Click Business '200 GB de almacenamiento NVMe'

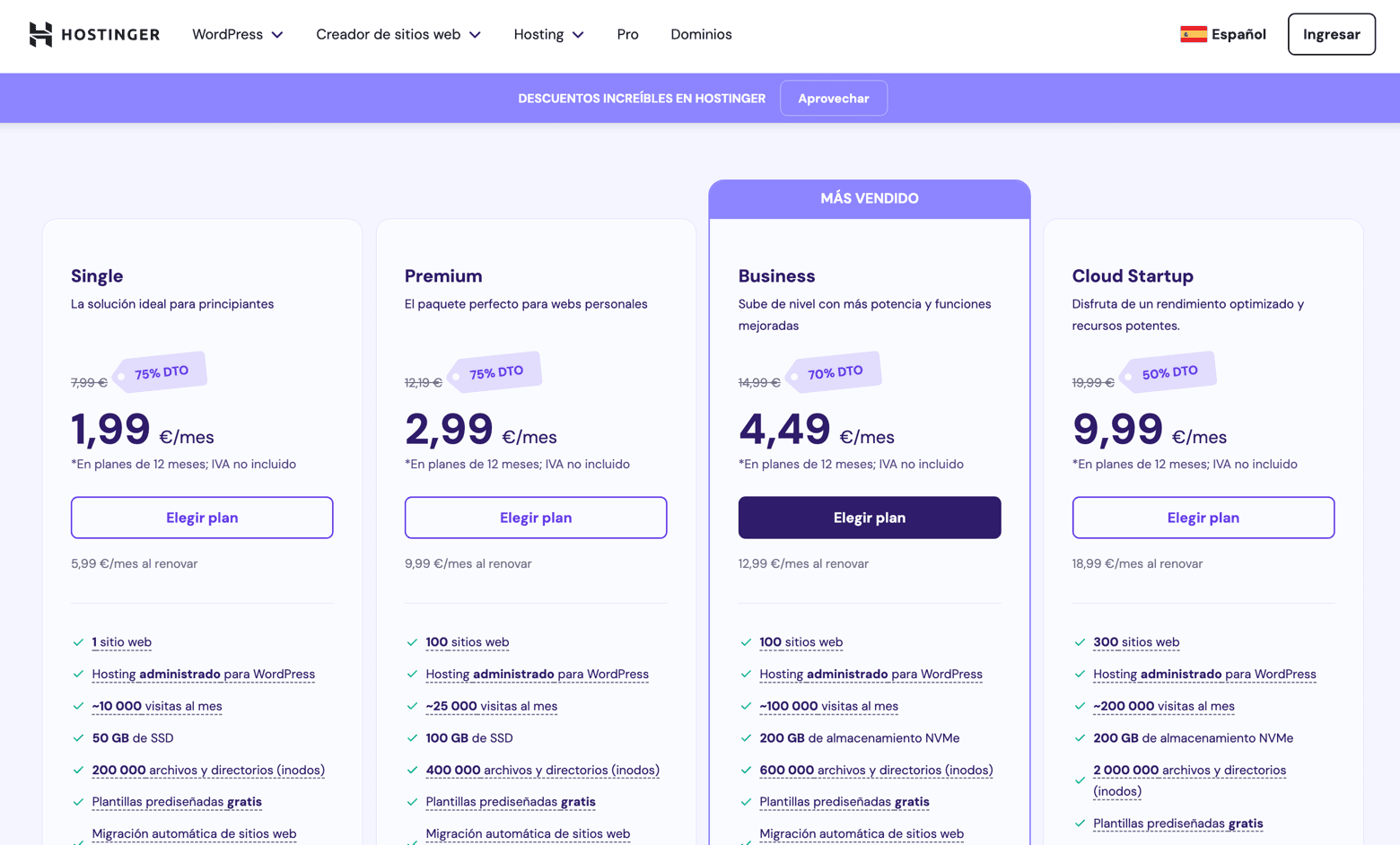(859, 738)
